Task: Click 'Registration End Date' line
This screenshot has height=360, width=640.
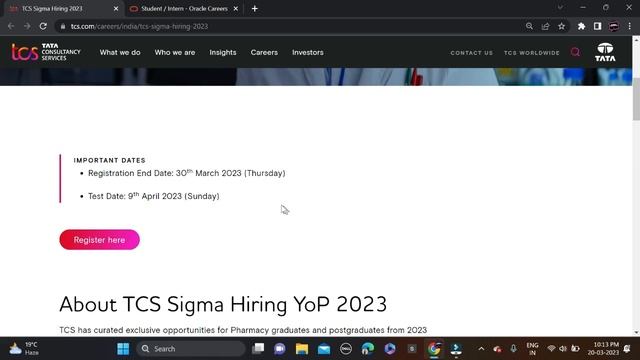Action: [187, 173]
